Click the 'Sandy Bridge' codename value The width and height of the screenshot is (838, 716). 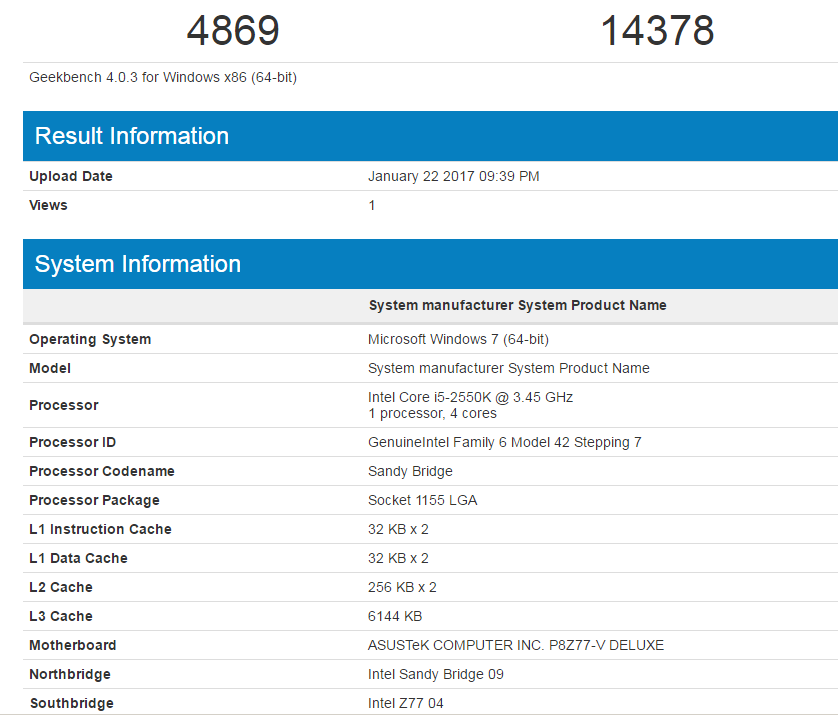[410, 471]
